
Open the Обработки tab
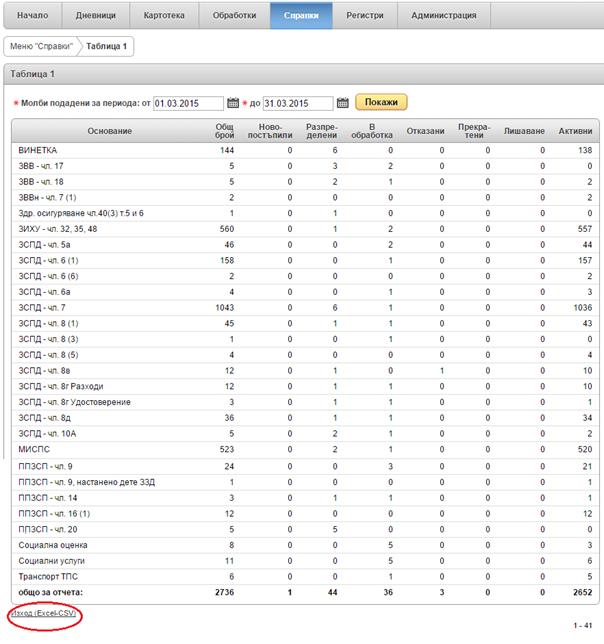pyautogui.click(x=234, y=16)
